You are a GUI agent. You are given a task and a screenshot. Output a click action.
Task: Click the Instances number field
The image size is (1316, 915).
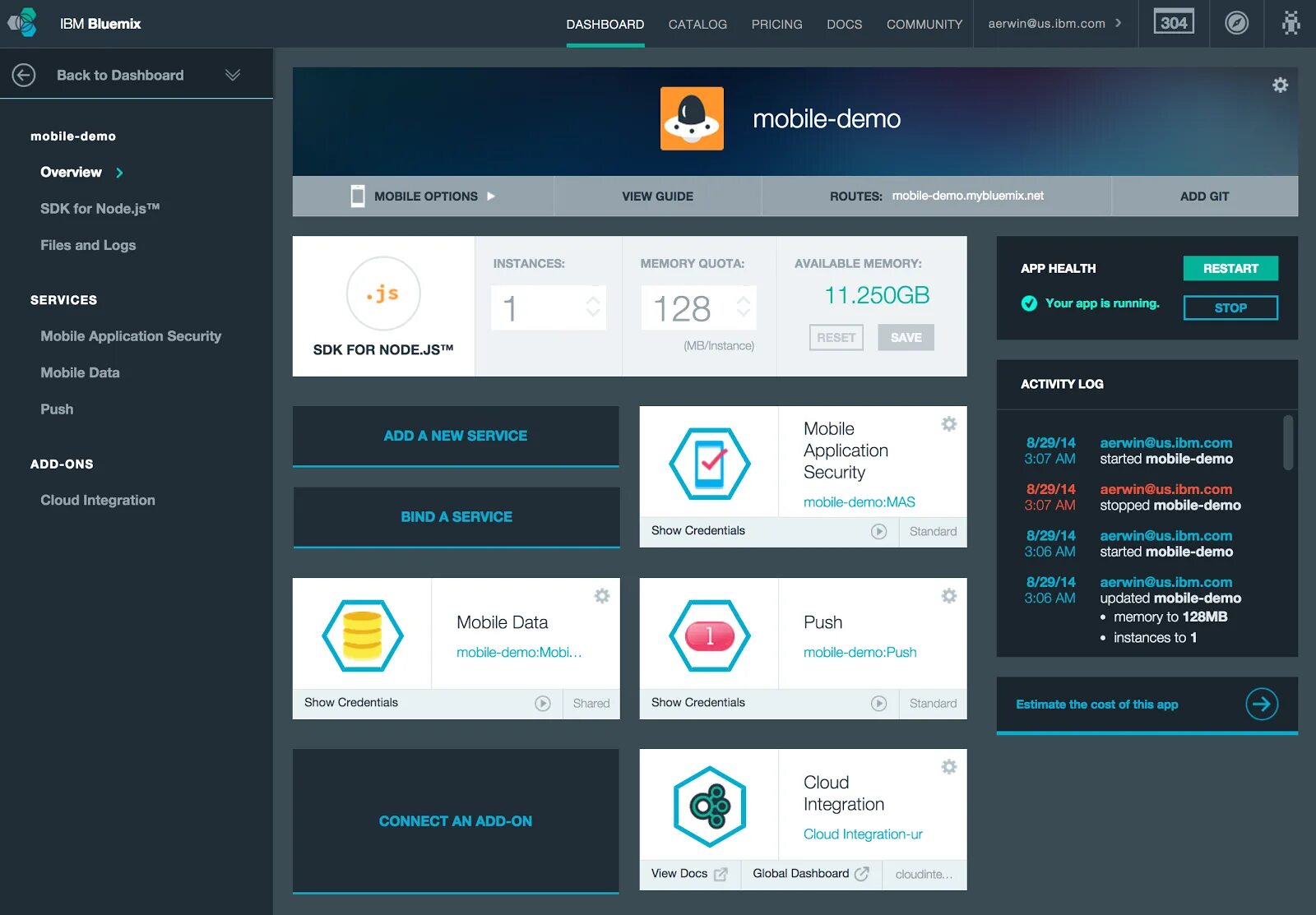point(549,307)
